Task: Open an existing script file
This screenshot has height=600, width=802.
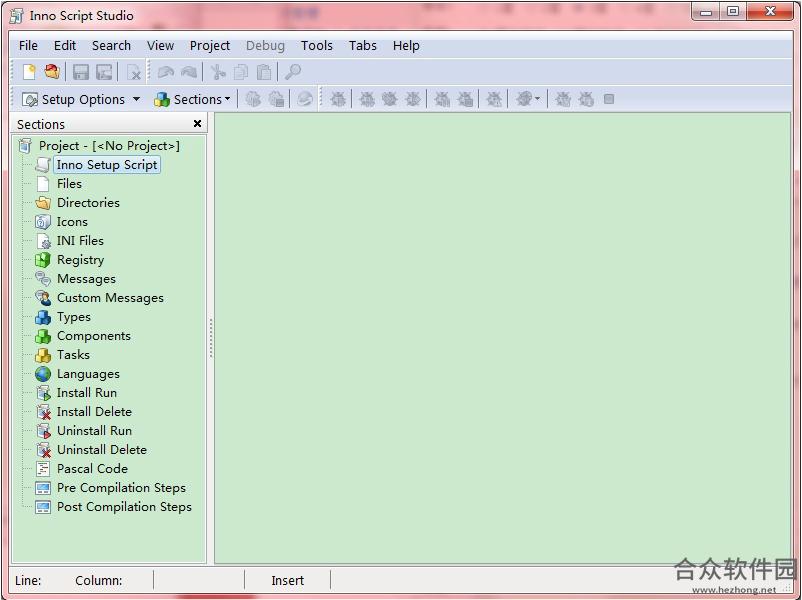Action: click(52, 72)
